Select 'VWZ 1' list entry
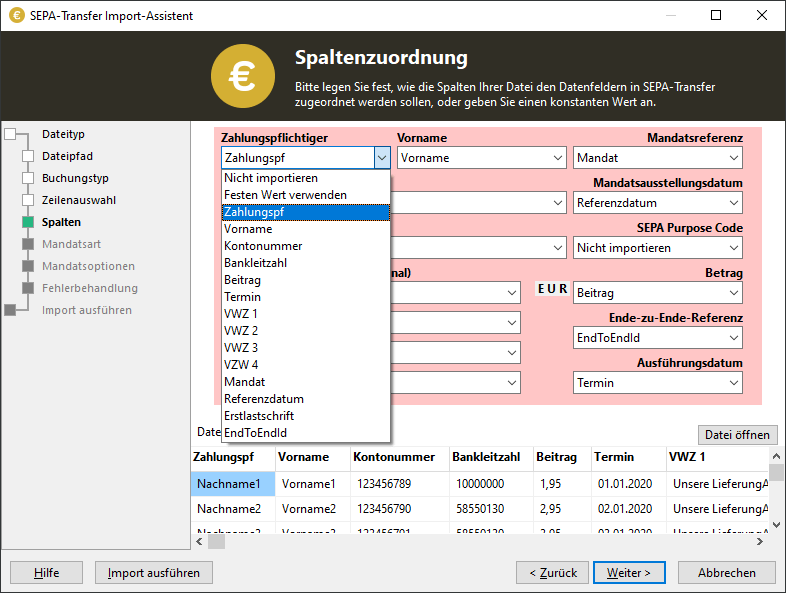The height and width of the screenshot is (593, 786). 306,314
